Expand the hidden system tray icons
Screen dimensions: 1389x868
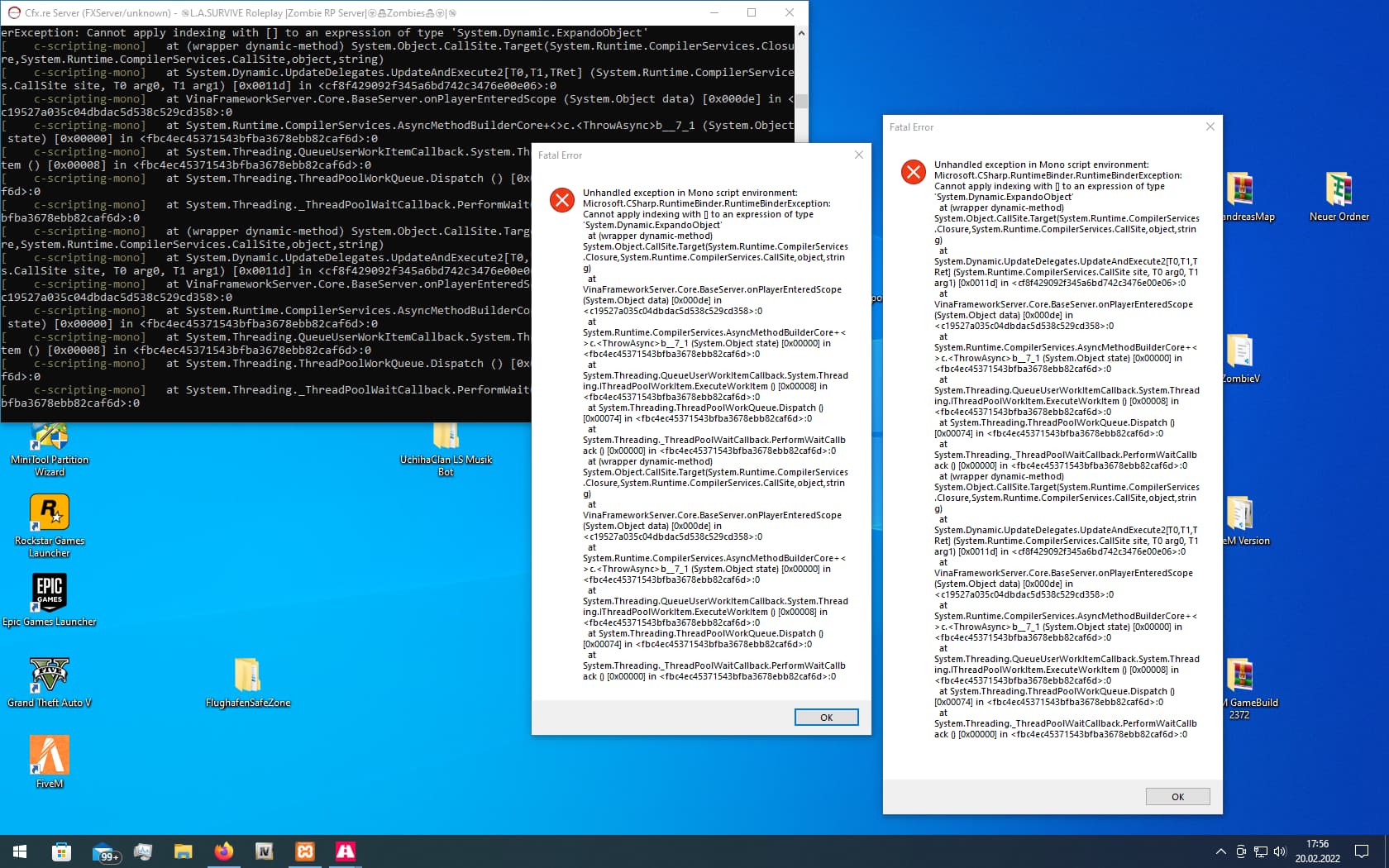[x=1220, y=851]
